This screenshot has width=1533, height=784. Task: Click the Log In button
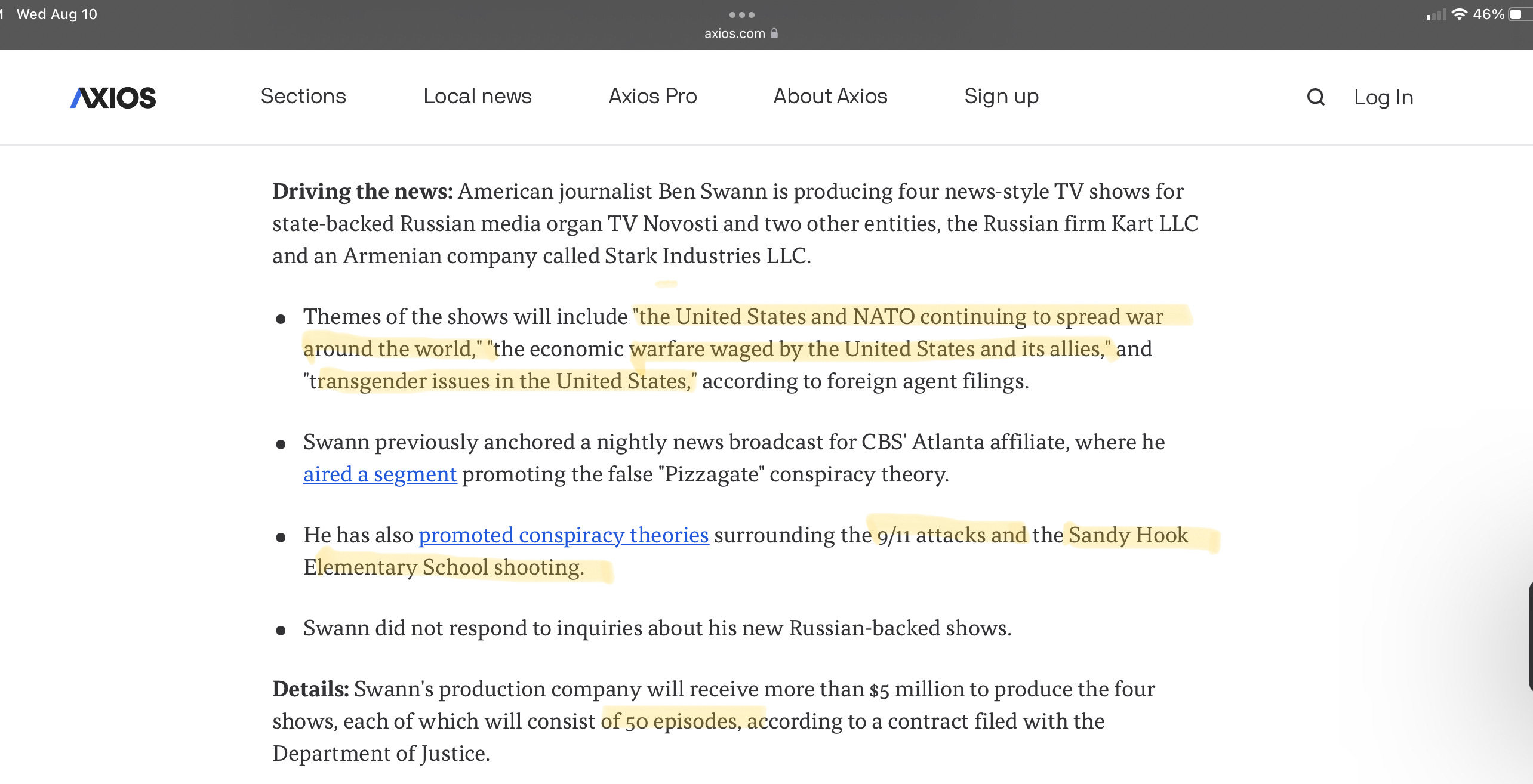1383,98
